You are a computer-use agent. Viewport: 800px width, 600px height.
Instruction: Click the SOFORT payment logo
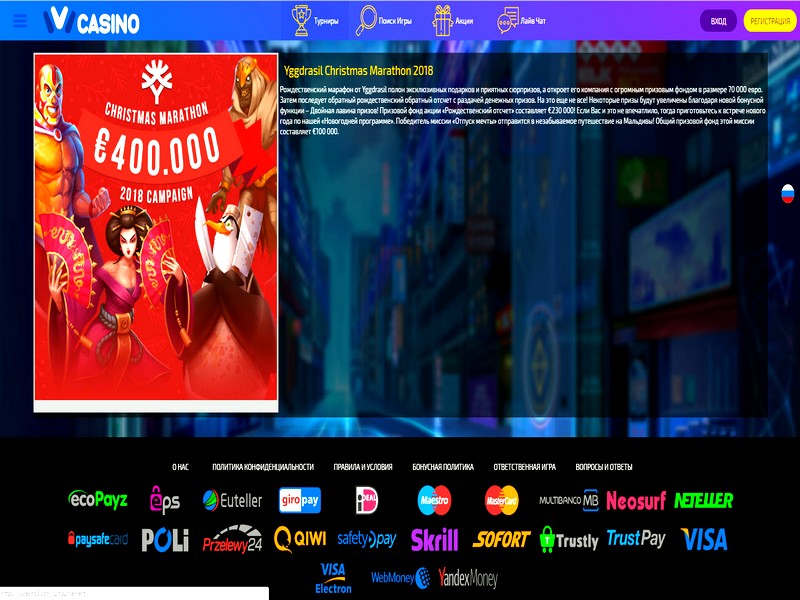coord(502,539)
